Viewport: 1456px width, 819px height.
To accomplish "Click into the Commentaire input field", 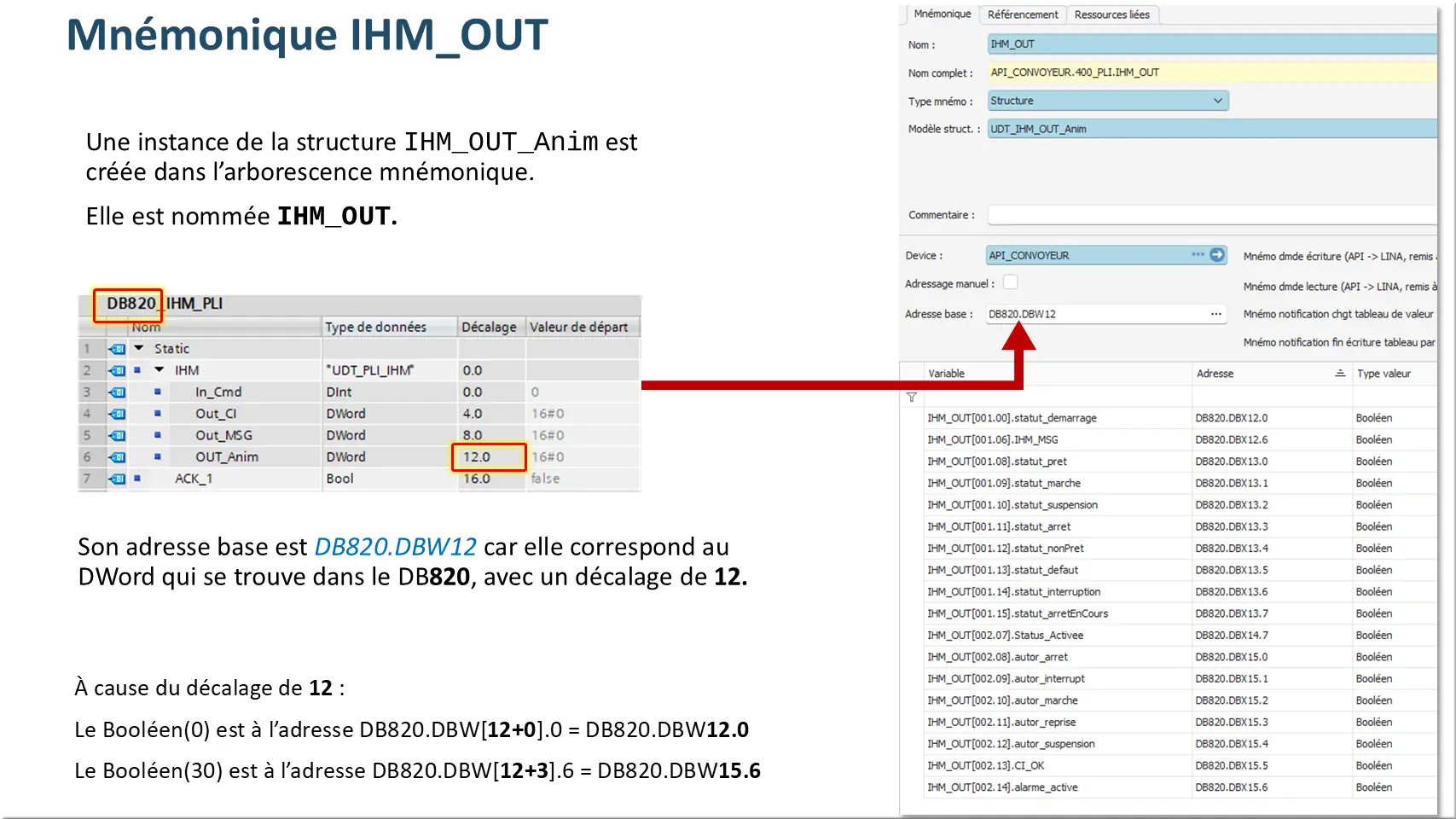I will click(x=1211, y=215).
